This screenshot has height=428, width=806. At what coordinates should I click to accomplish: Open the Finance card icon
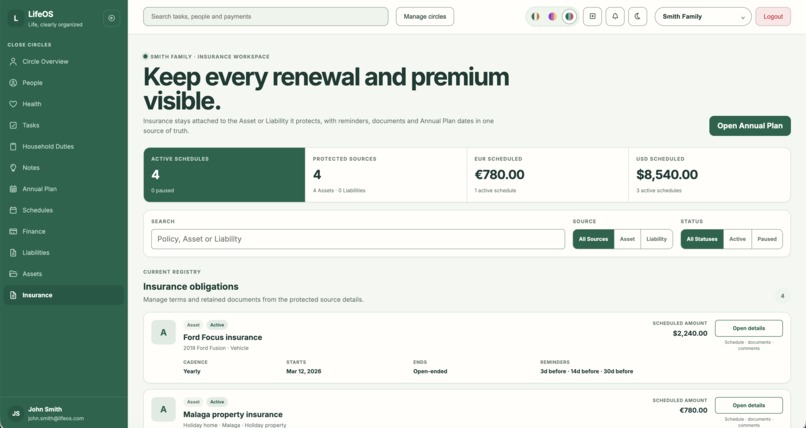[x=13, y=232]
